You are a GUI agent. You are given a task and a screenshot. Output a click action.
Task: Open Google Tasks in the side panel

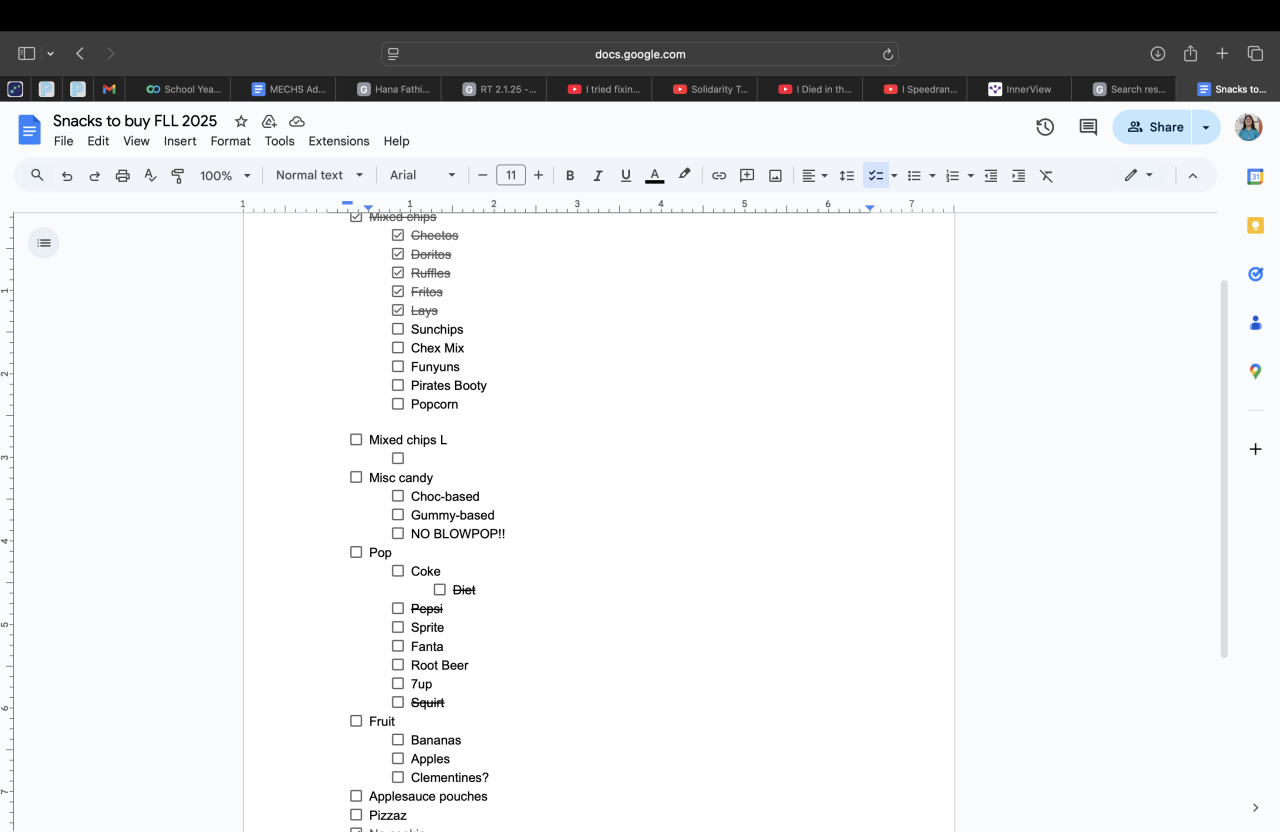(1255, 274)
